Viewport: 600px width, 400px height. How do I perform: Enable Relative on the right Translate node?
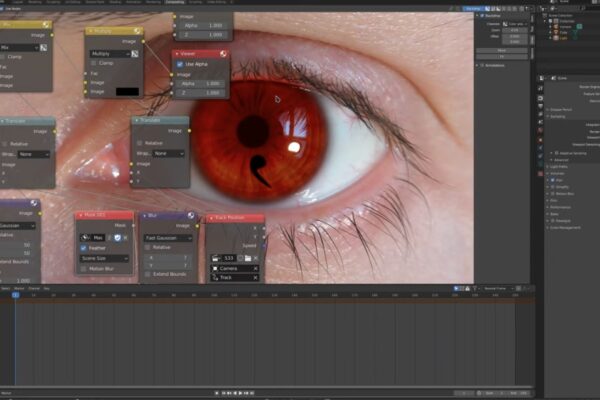pyautogui.click(x=140, y=143)
